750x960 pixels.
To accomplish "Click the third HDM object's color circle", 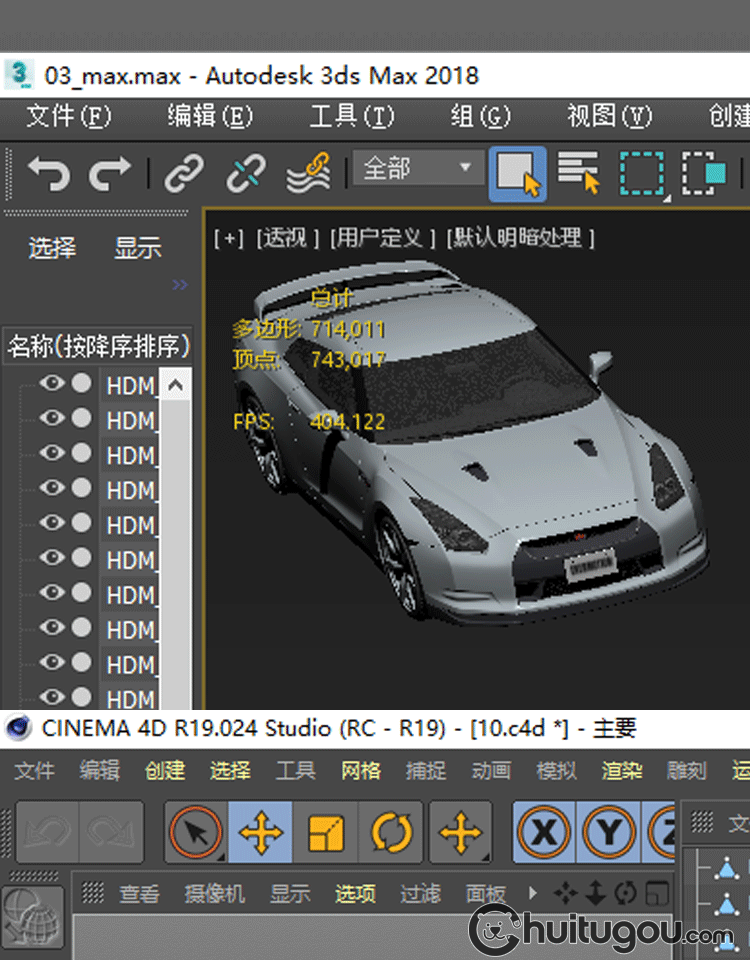I will click(81, 453).
